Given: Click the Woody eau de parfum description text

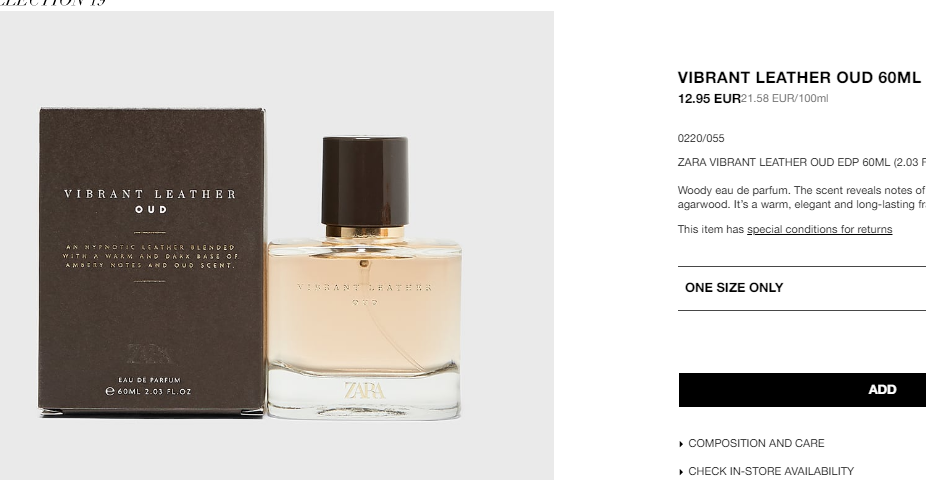Looking at the screenshot, I should coord(801,197).
